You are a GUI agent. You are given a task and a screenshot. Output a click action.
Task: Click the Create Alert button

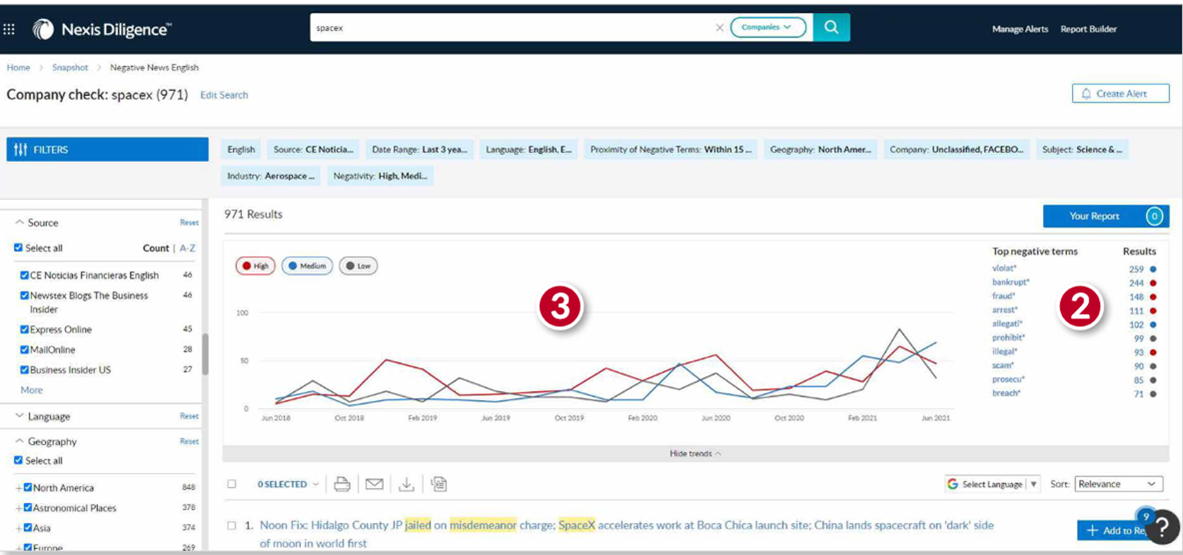click(1120, 94)
